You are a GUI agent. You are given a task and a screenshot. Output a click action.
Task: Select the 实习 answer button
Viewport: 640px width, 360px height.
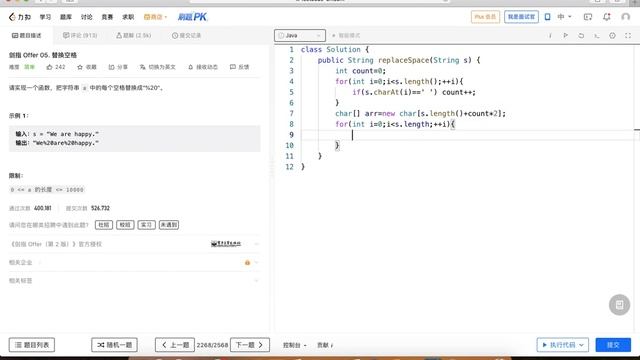(146, 224)
